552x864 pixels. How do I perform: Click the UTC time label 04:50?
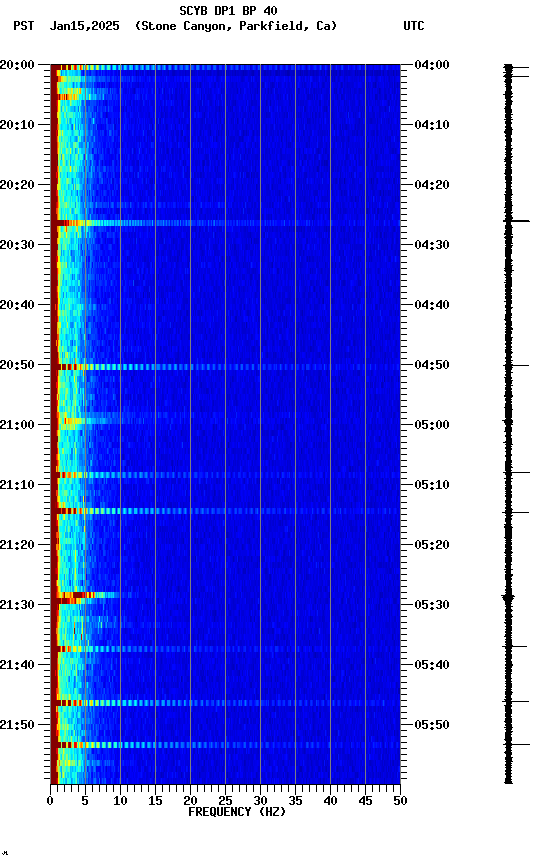(x=432, y=365)
